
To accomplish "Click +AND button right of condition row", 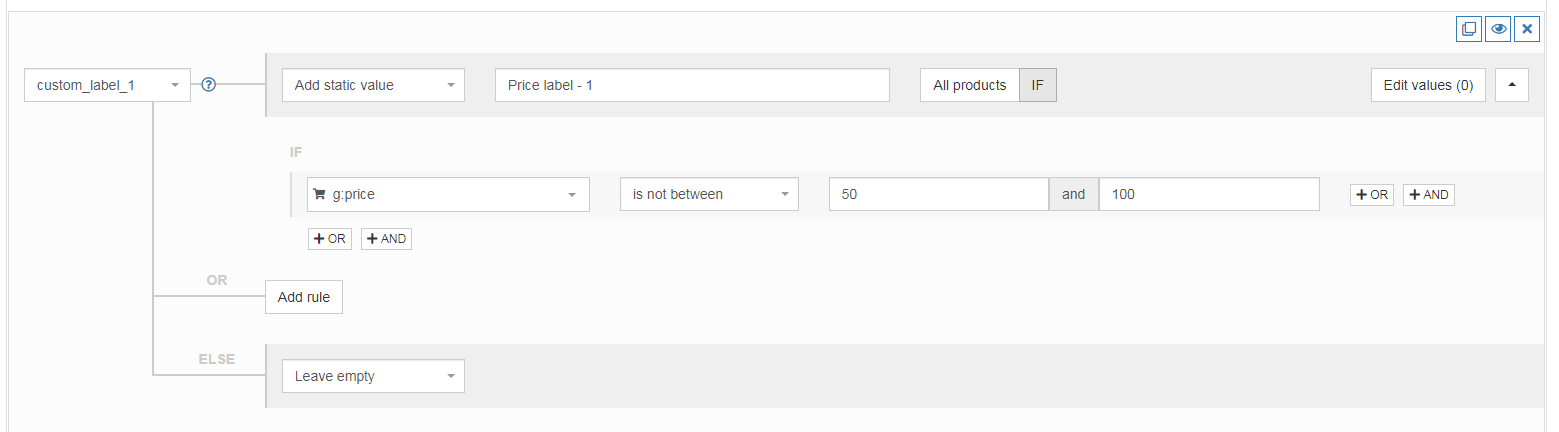I will tap(1428, 195).
